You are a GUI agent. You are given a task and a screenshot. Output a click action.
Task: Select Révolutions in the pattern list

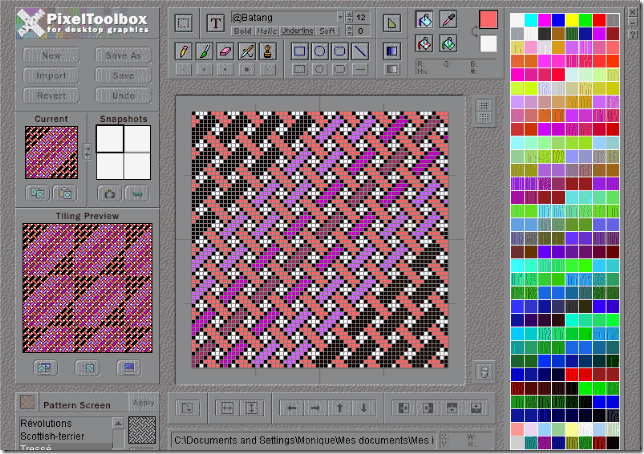click(48, 424)
